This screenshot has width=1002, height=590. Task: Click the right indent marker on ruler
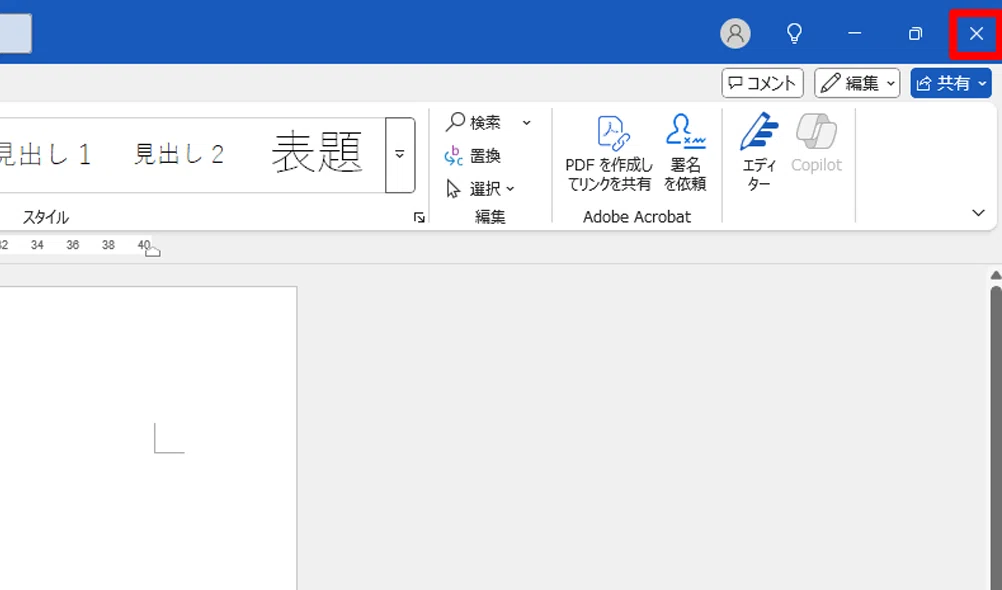153,252
